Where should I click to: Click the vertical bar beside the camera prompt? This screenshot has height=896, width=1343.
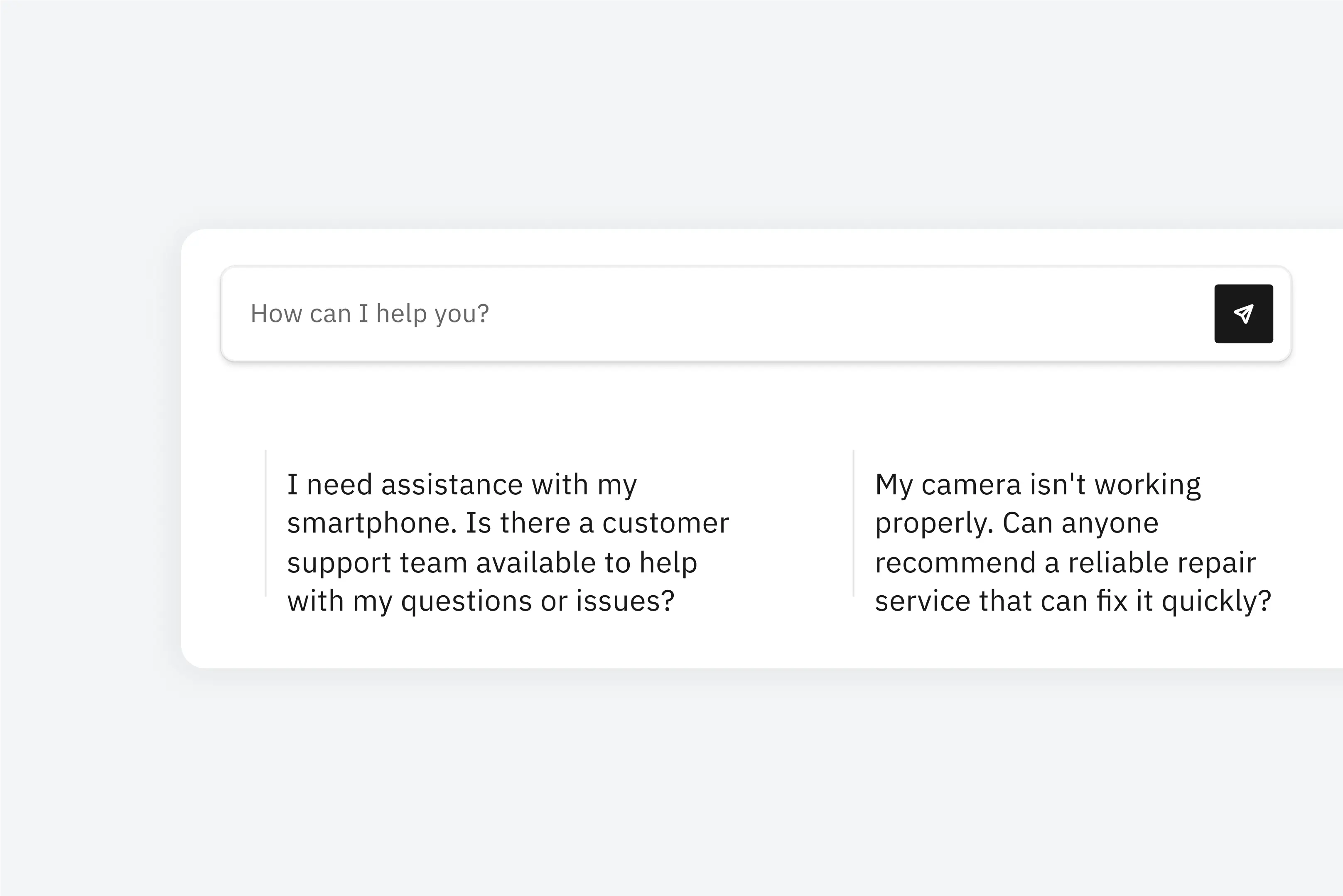tap(853, 523)
